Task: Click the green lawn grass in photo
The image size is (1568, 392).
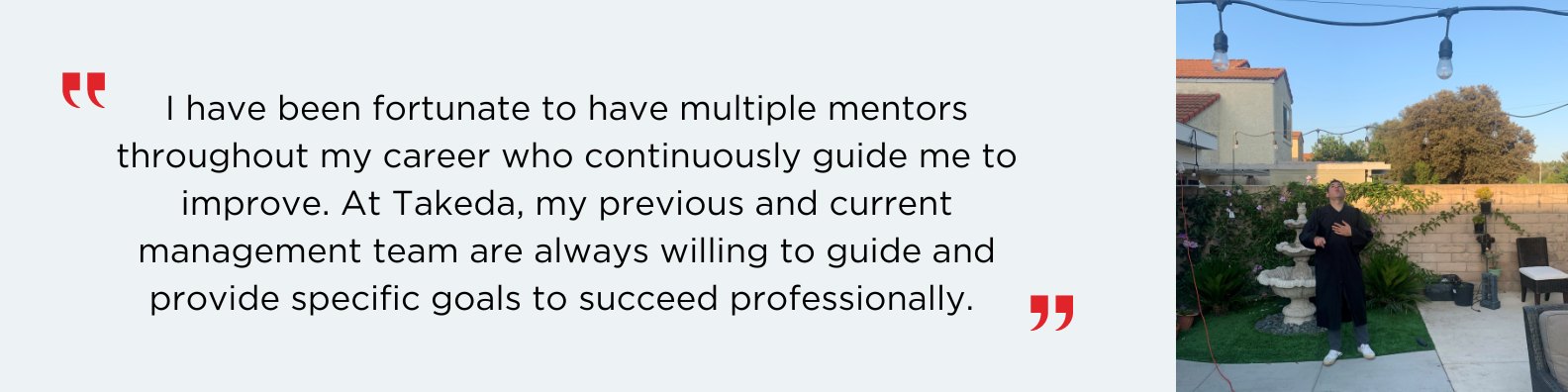Action: 1307,337
